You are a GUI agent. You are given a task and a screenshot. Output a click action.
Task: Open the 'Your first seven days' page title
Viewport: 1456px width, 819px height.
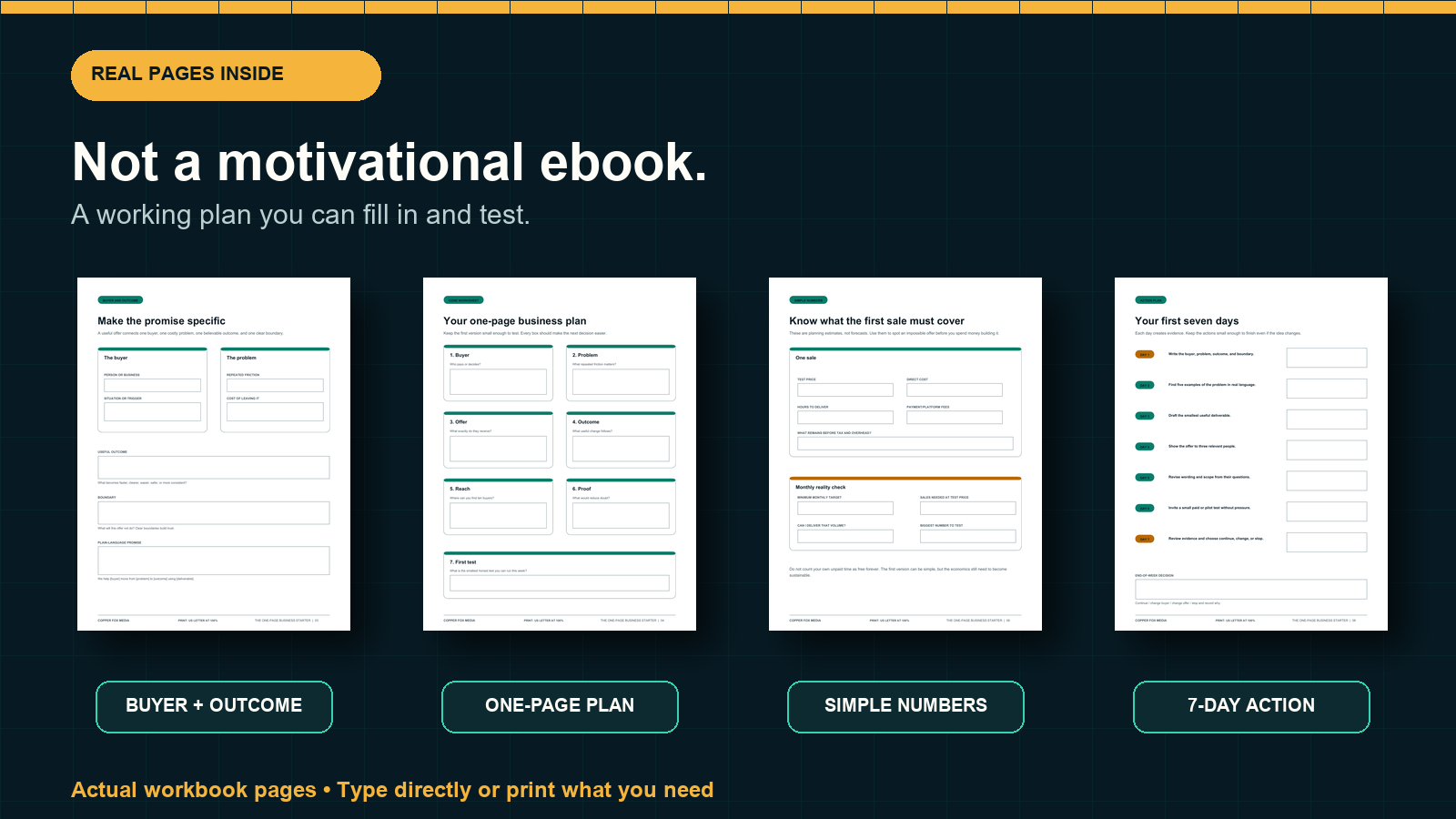[x=1187, y=321]
